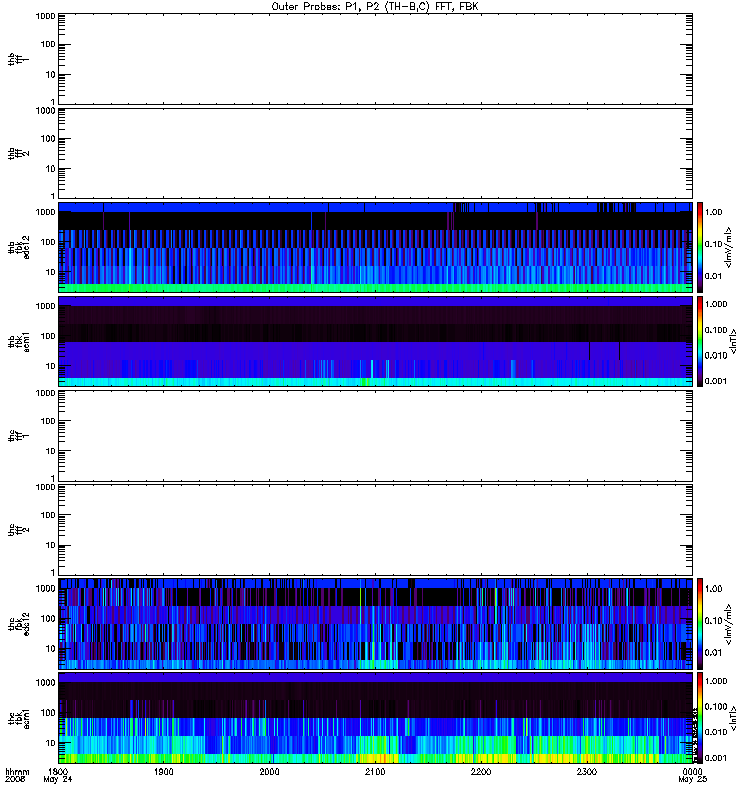Click the "<|nT|>" label beside thc scm1 color bar
Image resolution: width=750 pixels, height=800 pixels.
tap(733, 718)
